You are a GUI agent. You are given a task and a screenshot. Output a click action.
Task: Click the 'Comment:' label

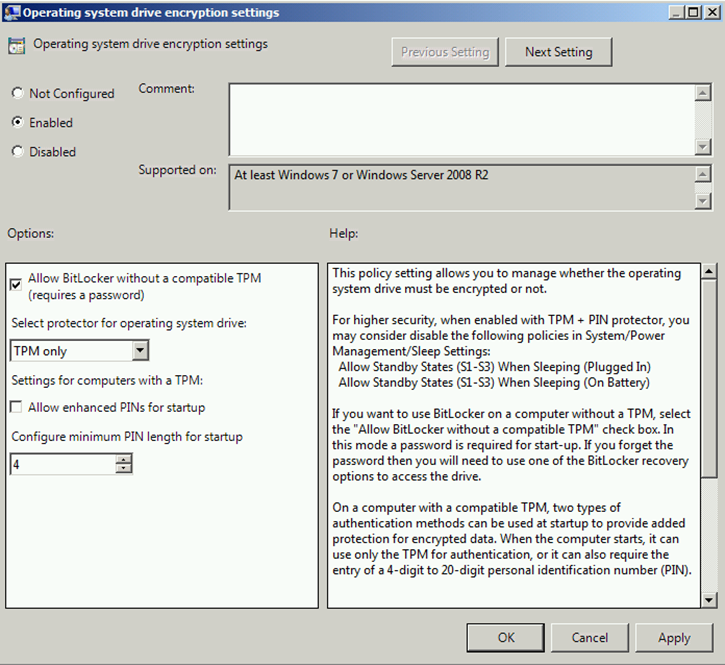click(166, 88)
